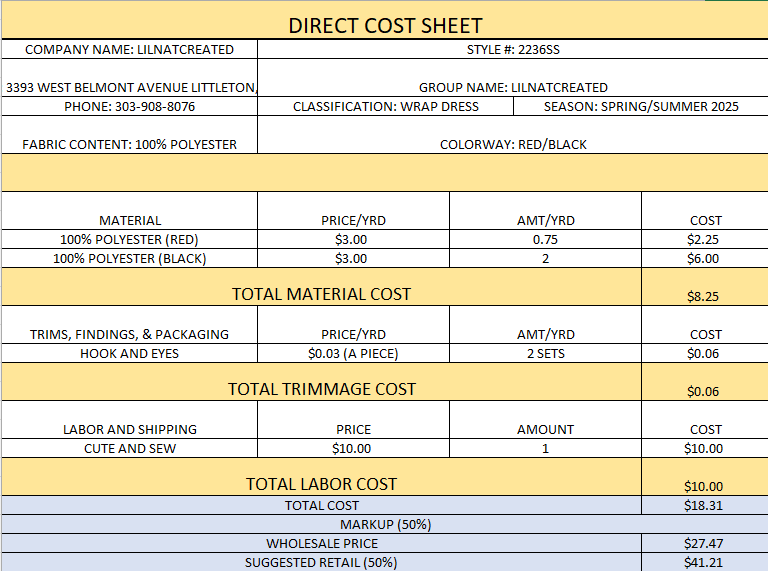Click the PHONE: 303-908-8076 cell

click(129, 106)
